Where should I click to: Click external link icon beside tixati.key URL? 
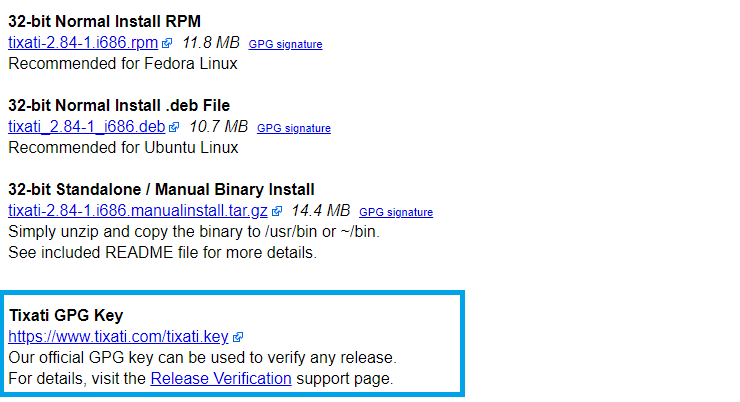coord(238,337)
